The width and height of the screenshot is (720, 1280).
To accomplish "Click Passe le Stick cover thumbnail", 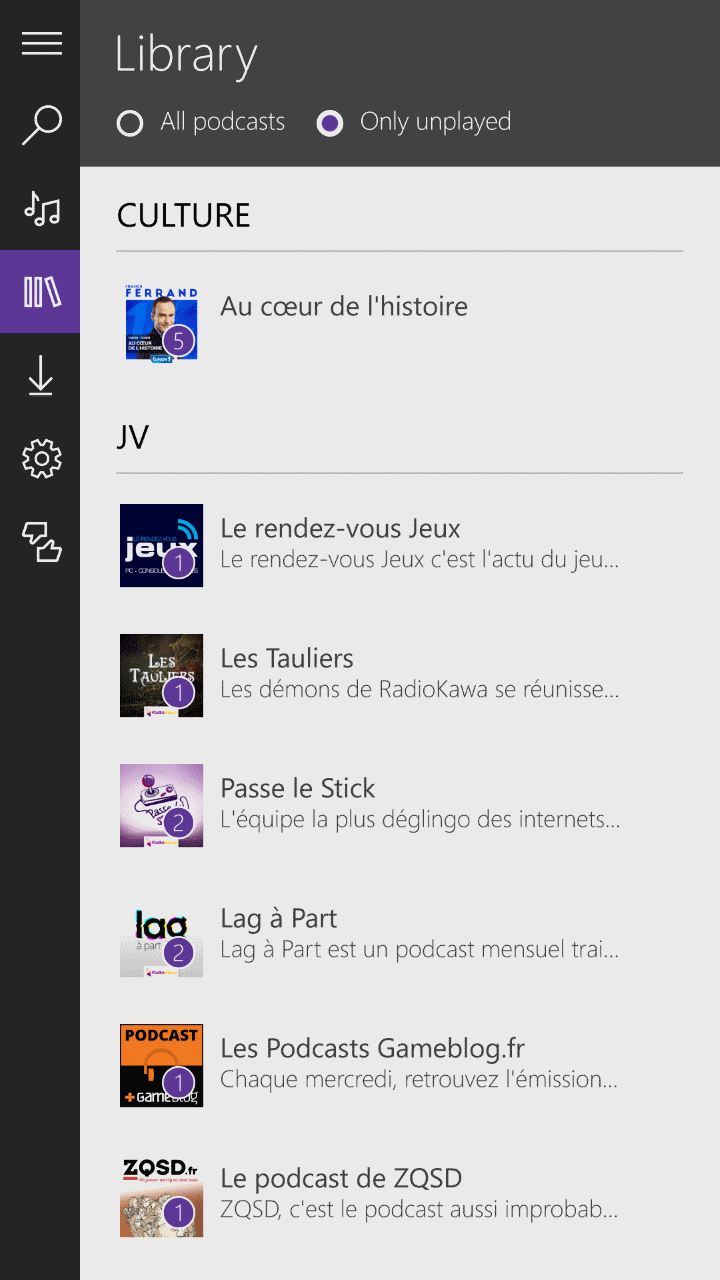I will coord(161,805).
